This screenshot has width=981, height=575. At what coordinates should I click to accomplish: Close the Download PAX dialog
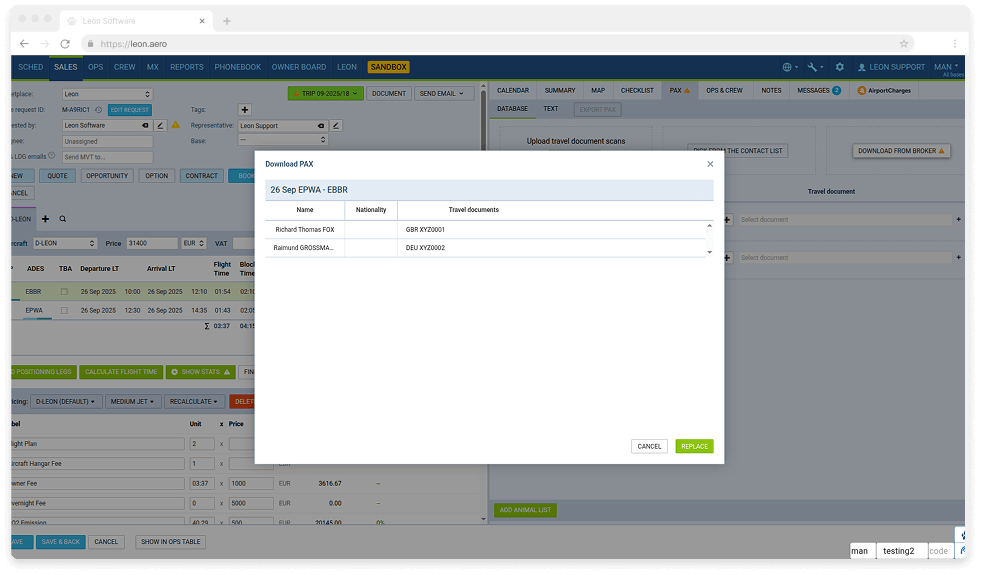[710, 164]
